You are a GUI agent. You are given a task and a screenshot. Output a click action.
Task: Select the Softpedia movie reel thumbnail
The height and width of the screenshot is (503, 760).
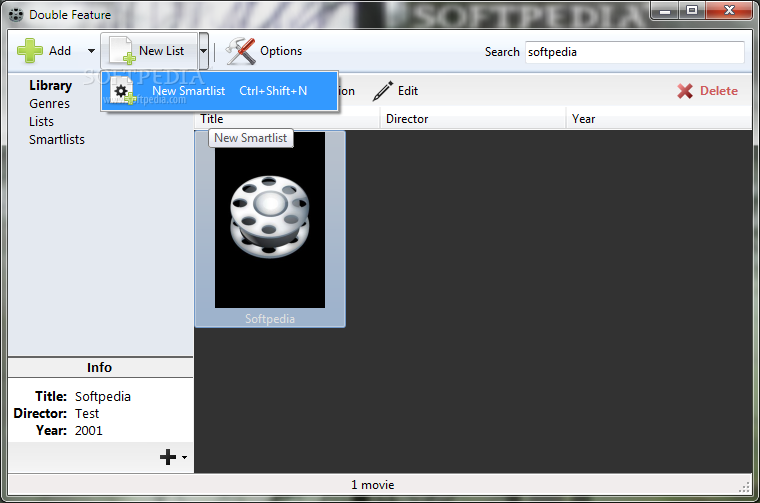[x=270, y=220]
